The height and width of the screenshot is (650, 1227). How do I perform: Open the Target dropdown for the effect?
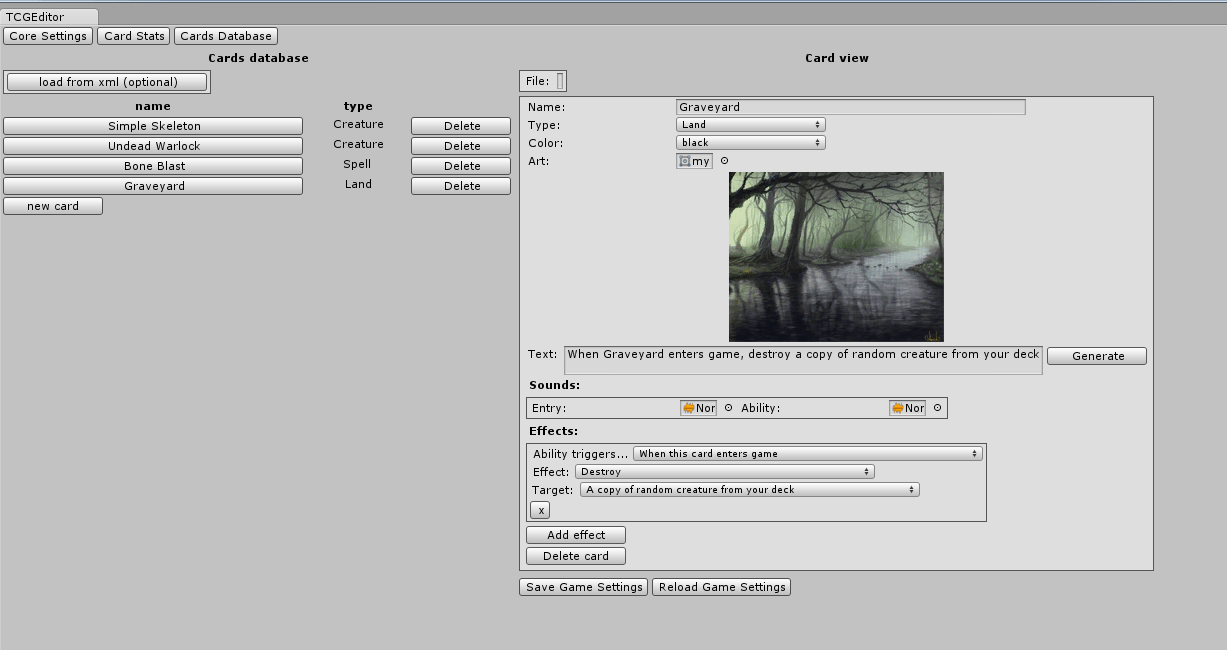[749, 489]
